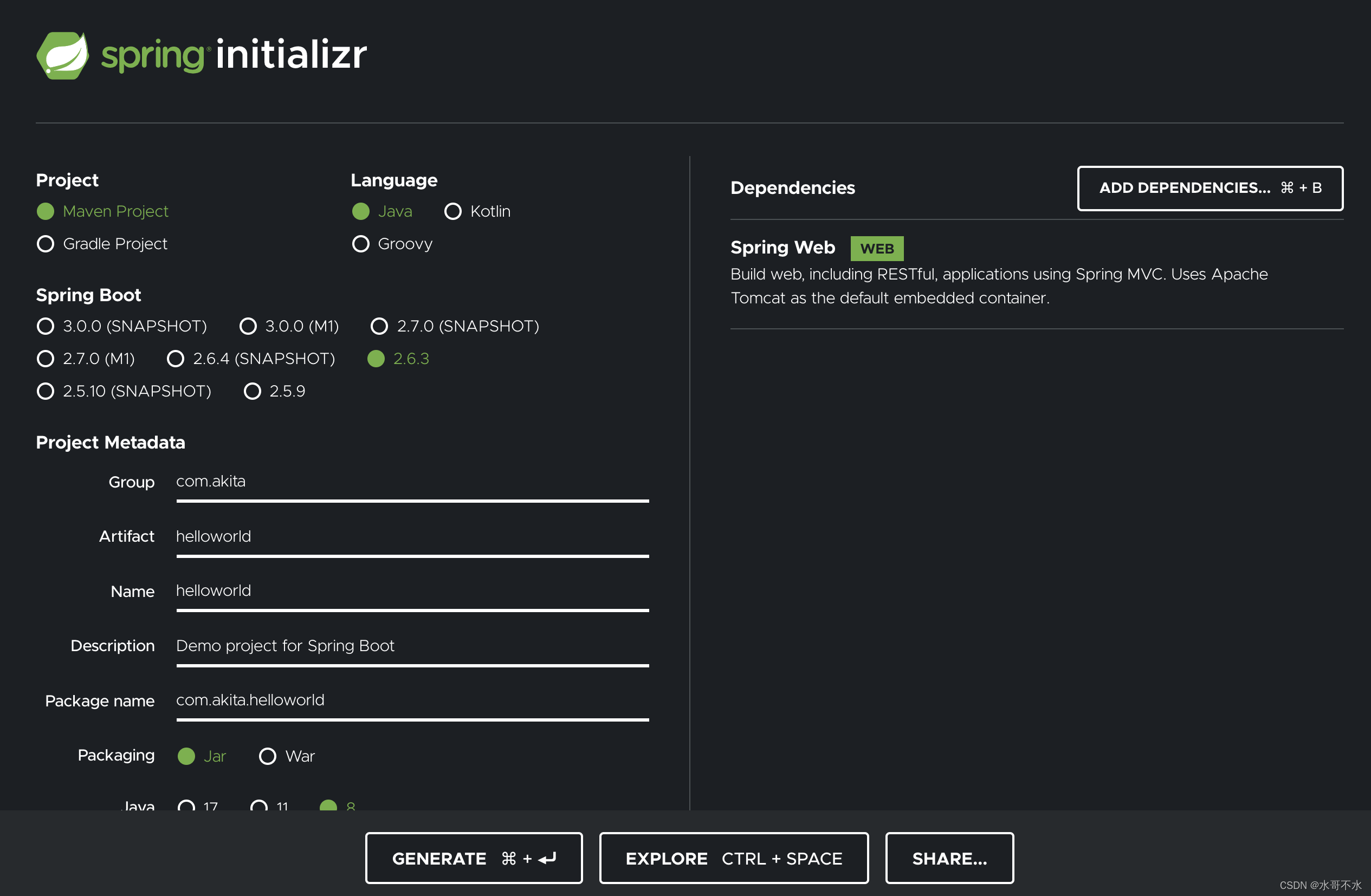Screen dimensions: 1371x896
Task: Click the Explore button
Action: [x=733, y=858]
